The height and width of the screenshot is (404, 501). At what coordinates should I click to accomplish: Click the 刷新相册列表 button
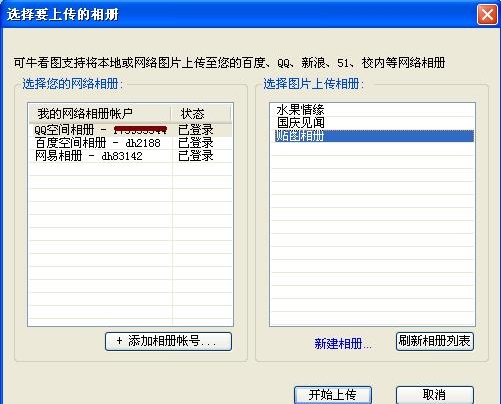click(x=435, y=341)
